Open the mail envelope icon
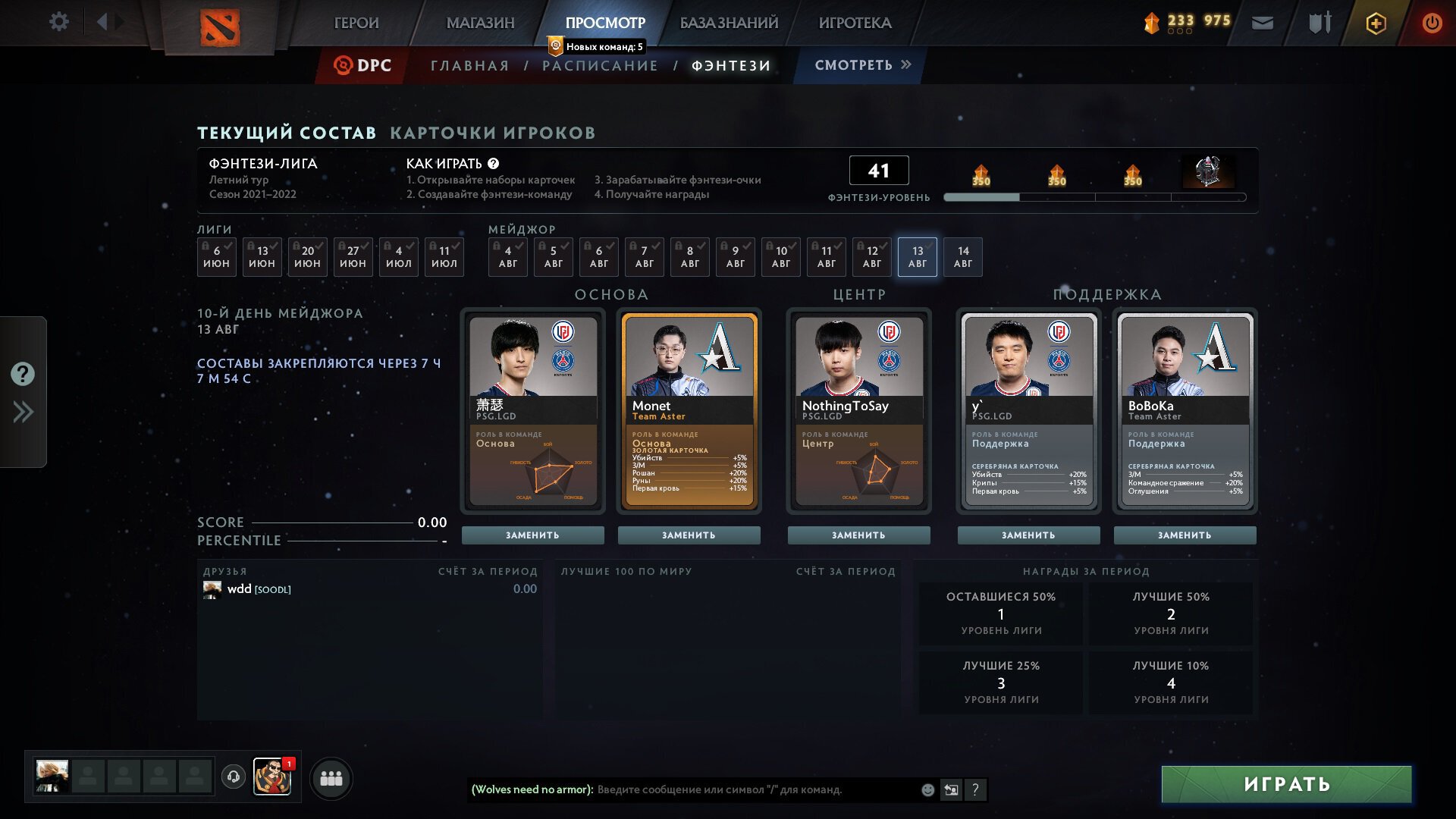 [x=1262, y=24]
